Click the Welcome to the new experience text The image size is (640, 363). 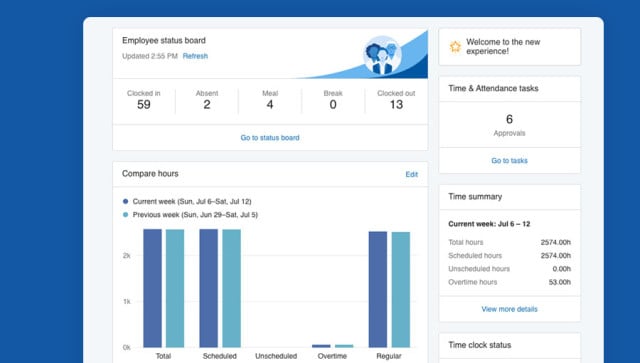(503, 47)
